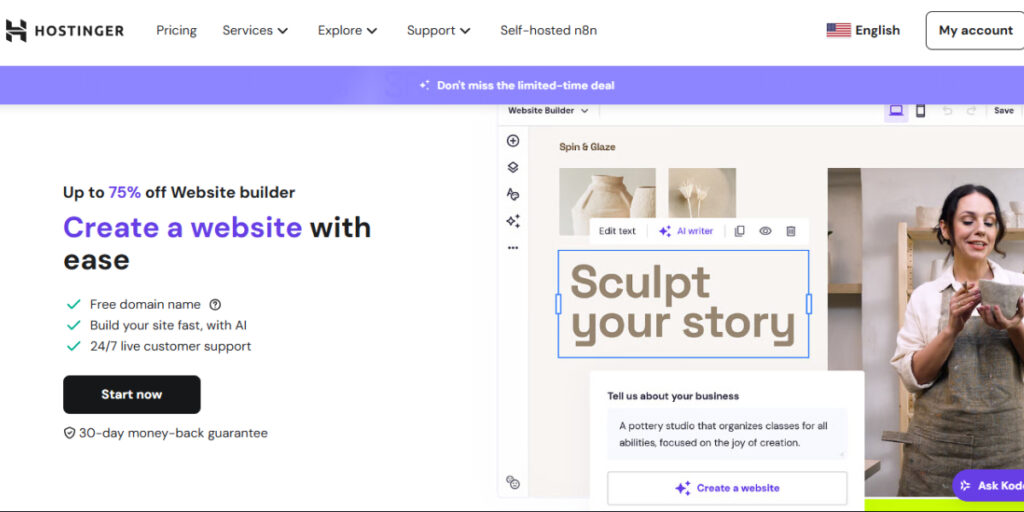Switch to desktop preview mode
The width and height of the screenshot is (1024, 512).
896,110
